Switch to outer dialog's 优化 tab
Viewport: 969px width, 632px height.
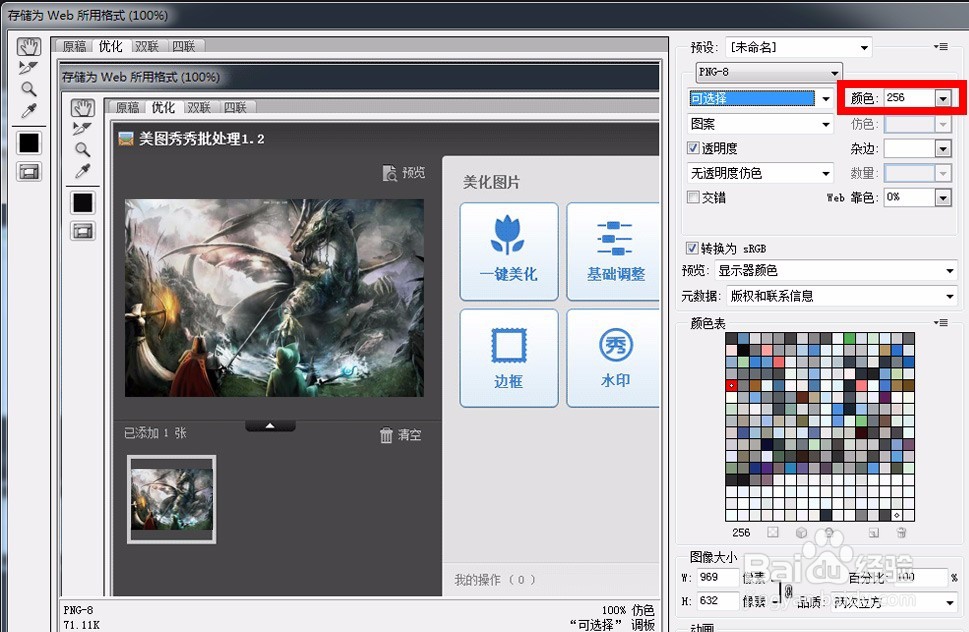point(111,46)
